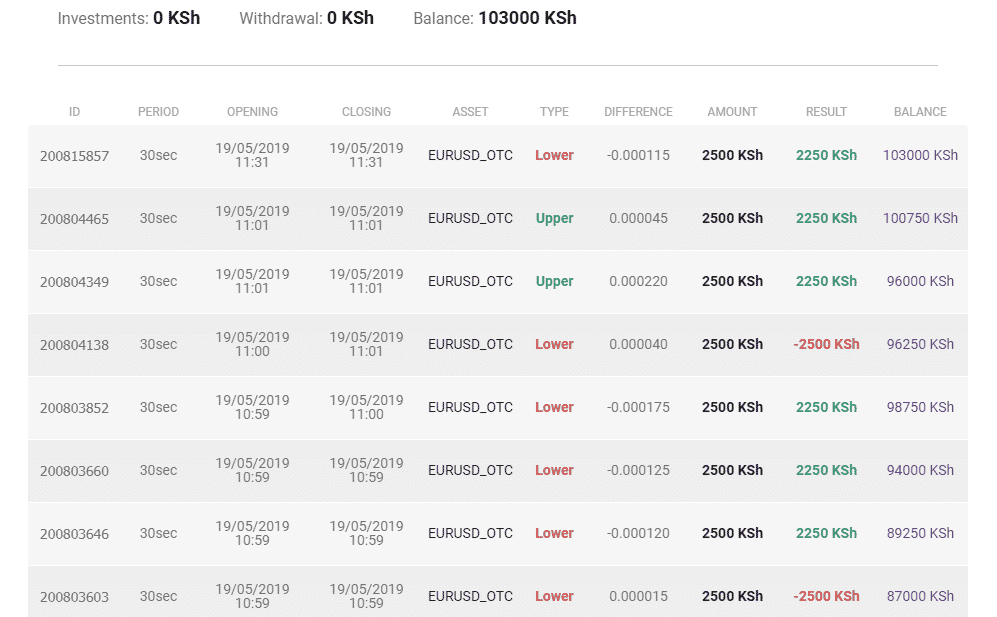This screenshot has width=997, height=617.
Task: Click balance cell 98750 KSh
Action: [920, 407]
